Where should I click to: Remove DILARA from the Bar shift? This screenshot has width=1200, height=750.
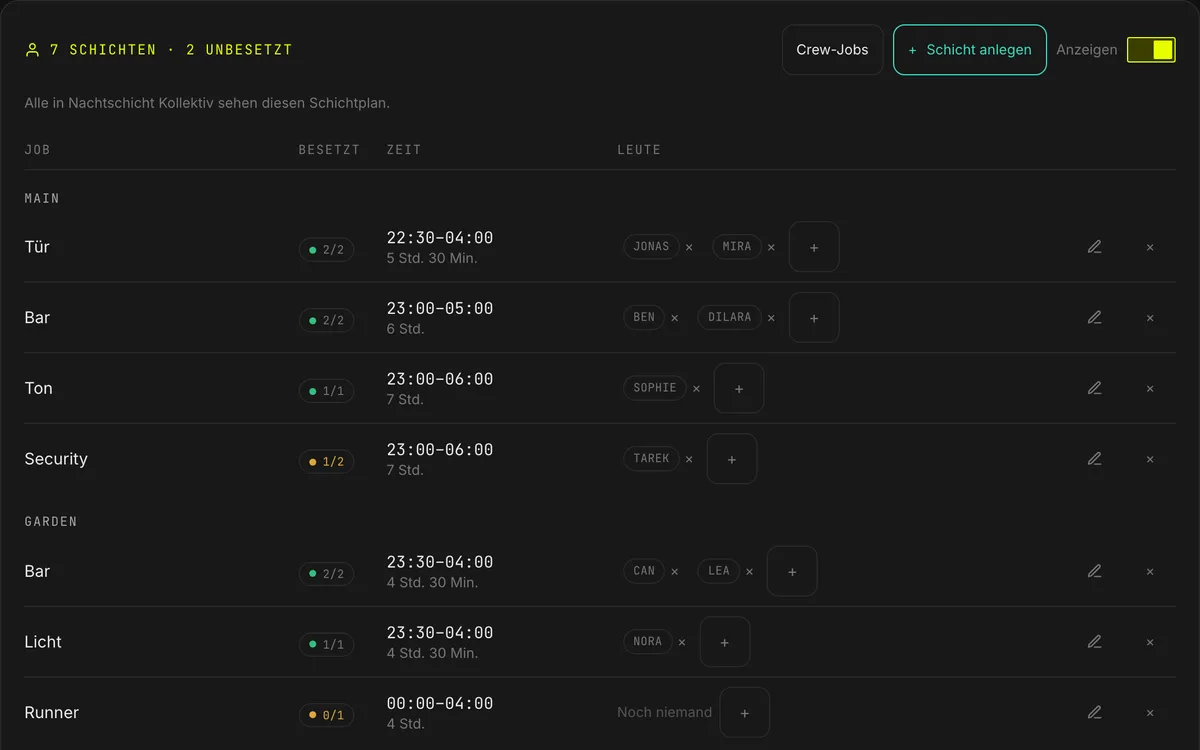pyautogui.click(x=771, y=318)
